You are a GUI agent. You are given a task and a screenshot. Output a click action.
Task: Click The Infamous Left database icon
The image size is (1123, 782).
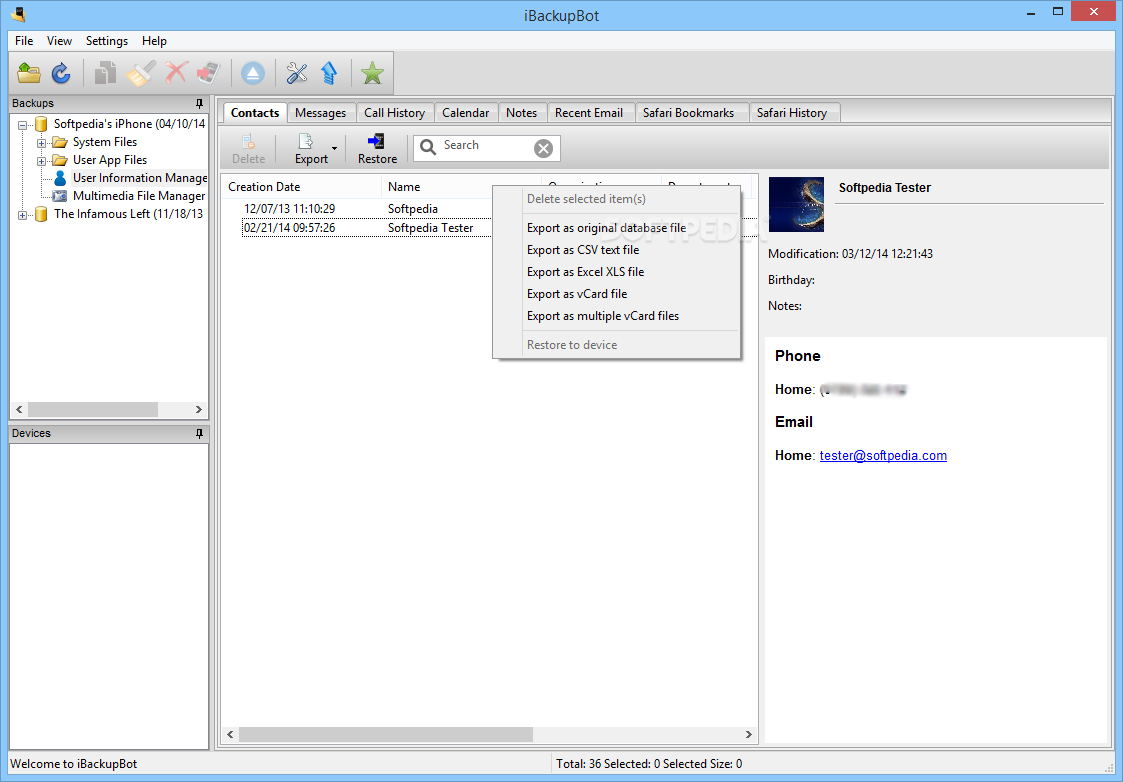[x=41, y=214]
